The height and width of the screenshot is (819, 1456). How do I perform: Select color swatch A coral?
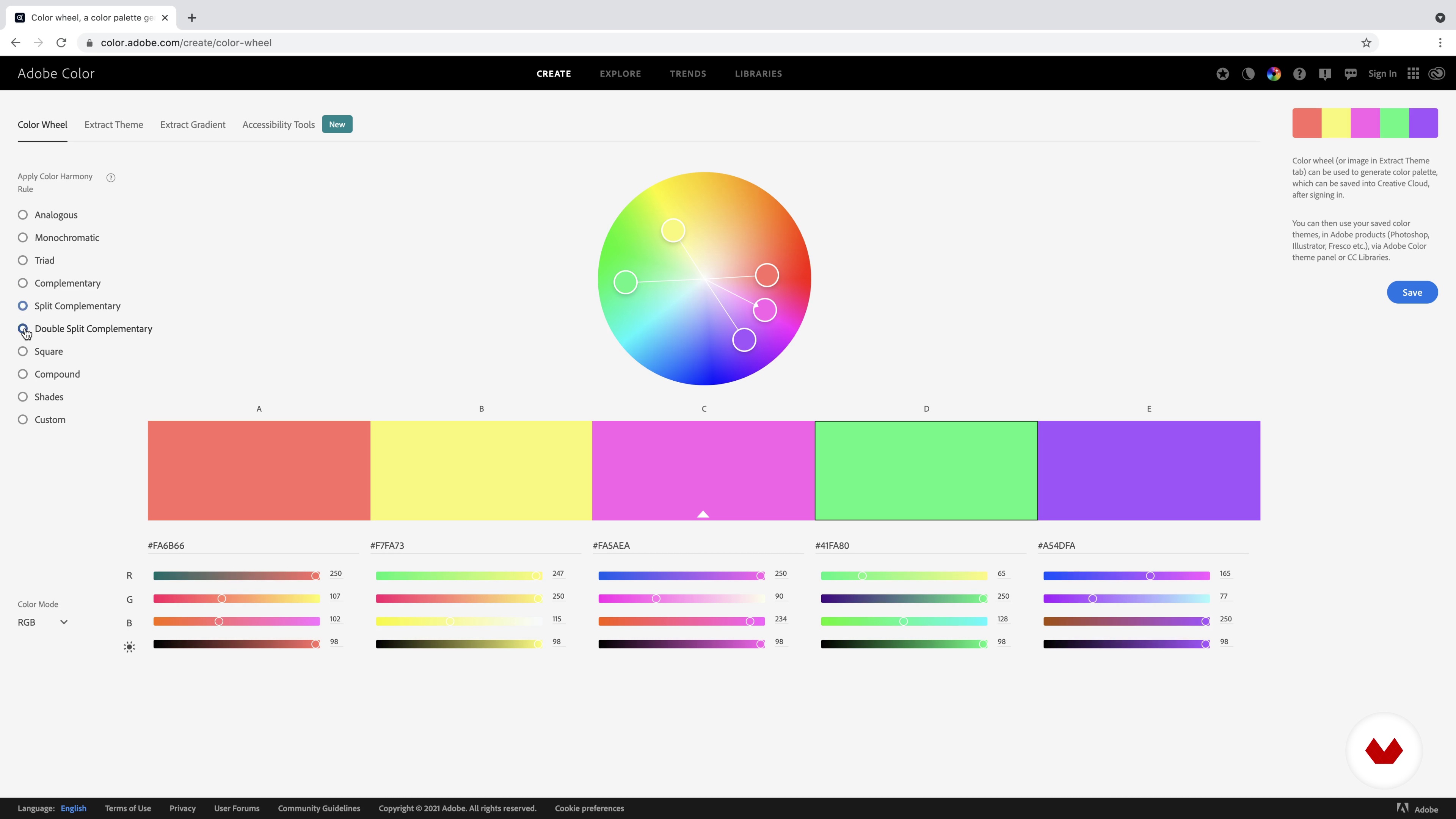pyautogui.click(x=259, y=470)
